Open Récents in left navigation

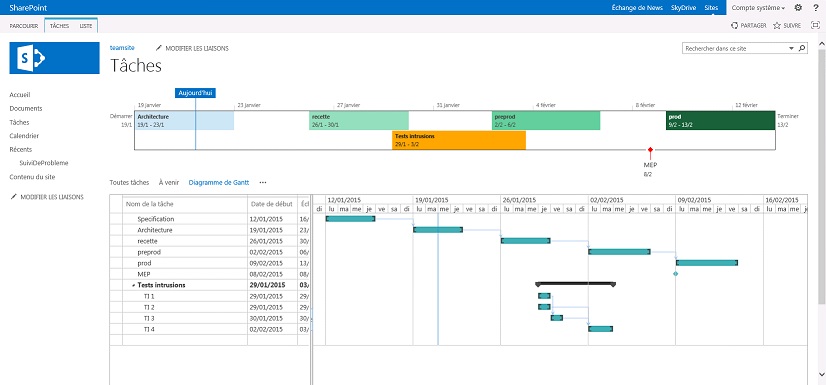[21, 150]
